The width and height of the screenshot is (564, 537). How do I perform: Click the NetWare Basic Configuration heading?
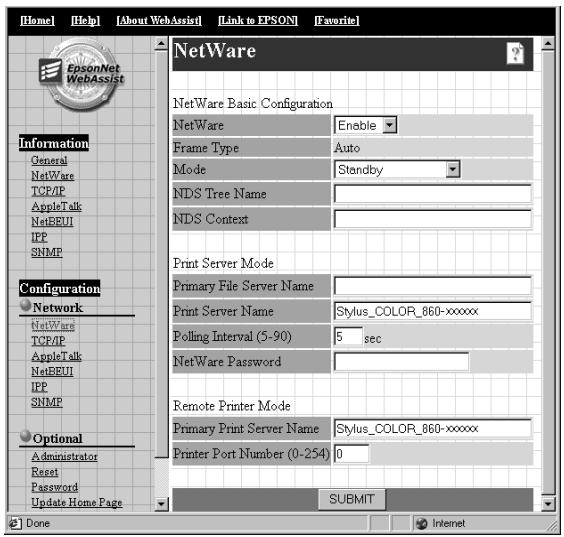(x=253, y=104)
